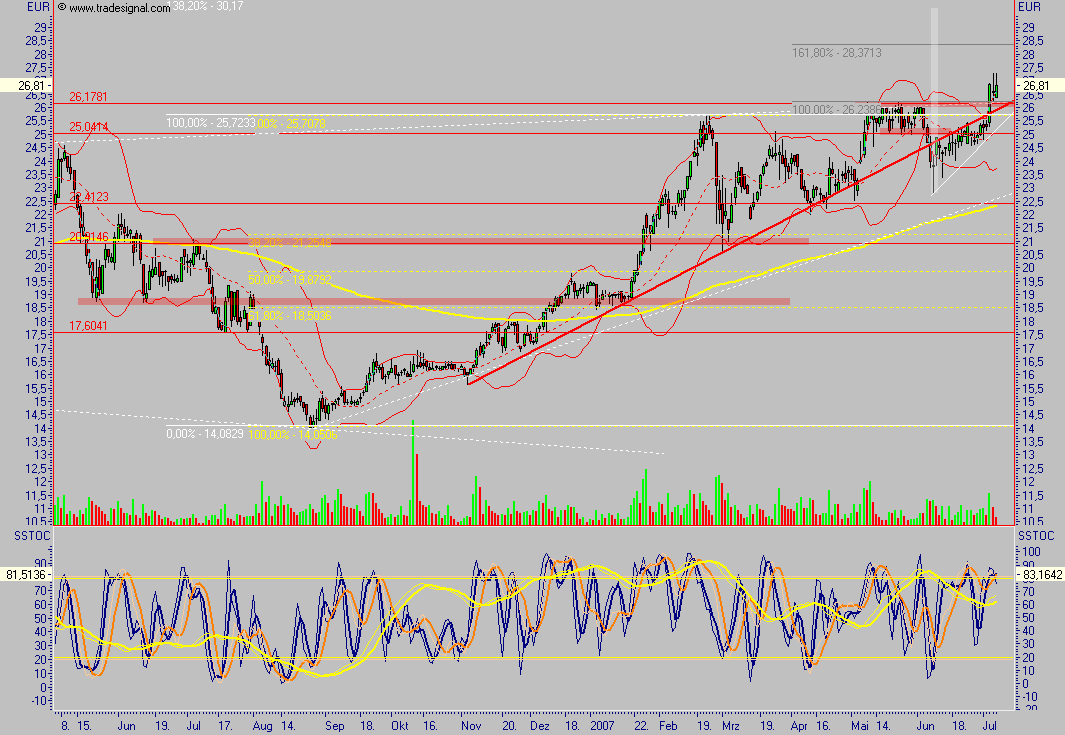Click the Mai label on the time axis
The image size is (1065, 735).
click(x=860, y=725)
